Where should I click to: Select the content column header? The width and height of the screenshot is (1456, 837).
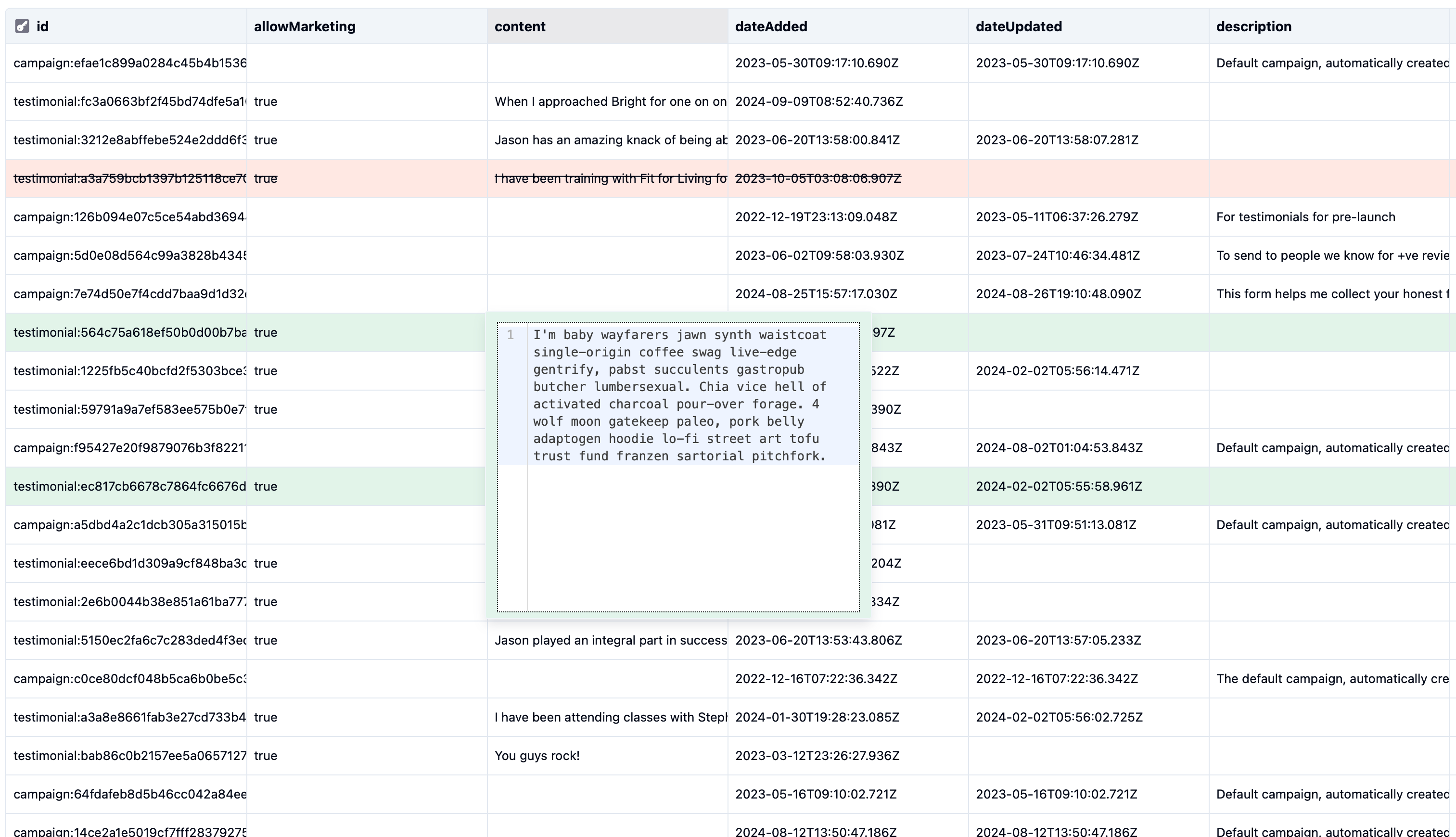(x=607, y=26)
